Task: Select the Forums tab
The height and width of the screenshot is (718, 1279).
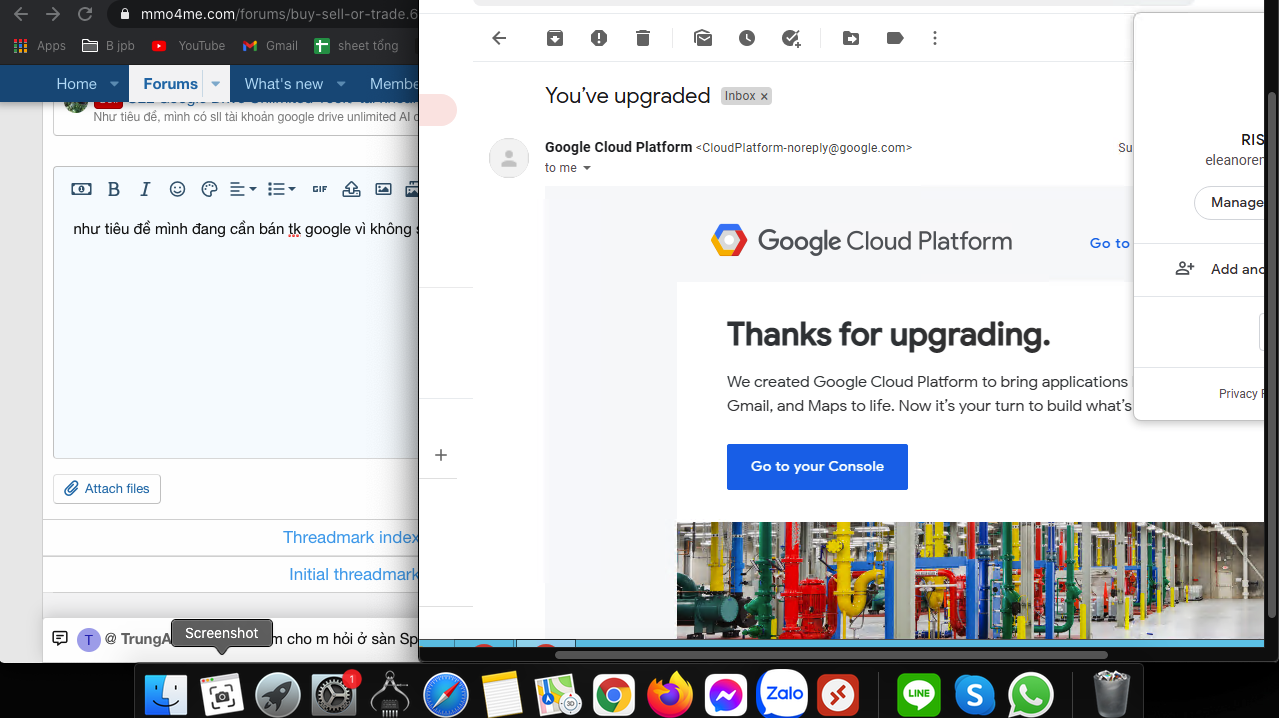Action: point(170,84)
